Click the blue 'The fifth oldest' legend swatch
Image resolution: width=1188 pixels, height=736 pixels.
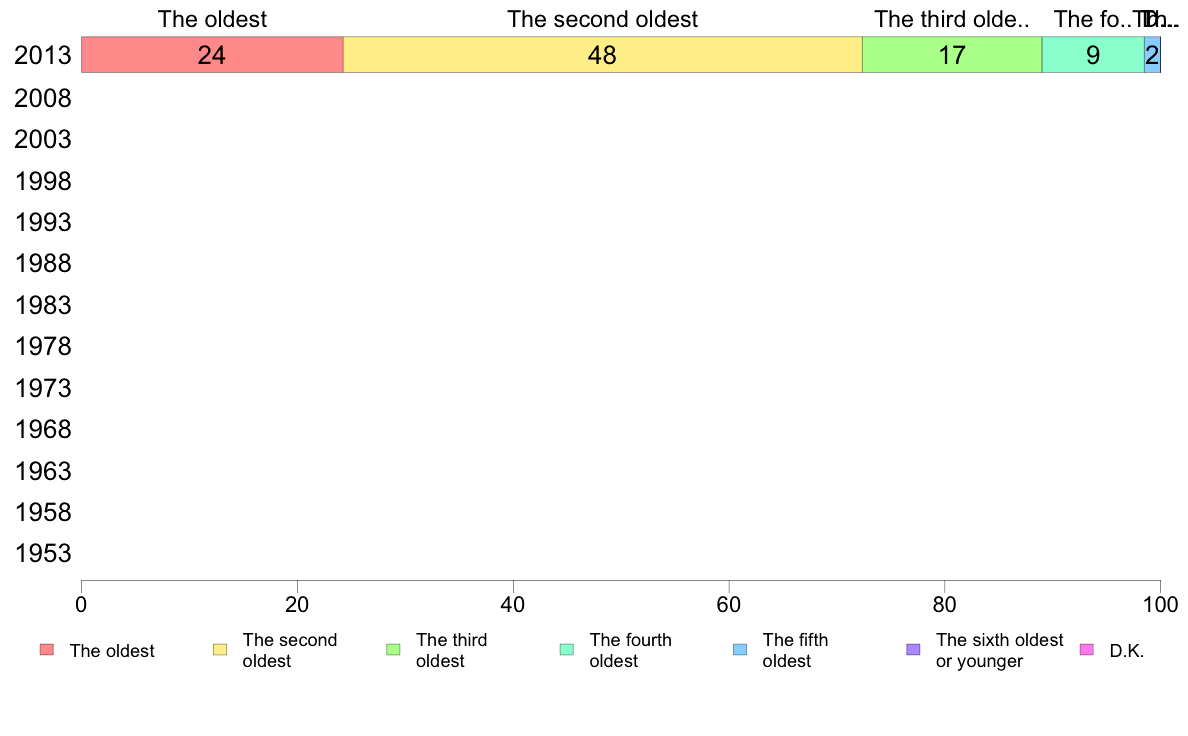740,650
